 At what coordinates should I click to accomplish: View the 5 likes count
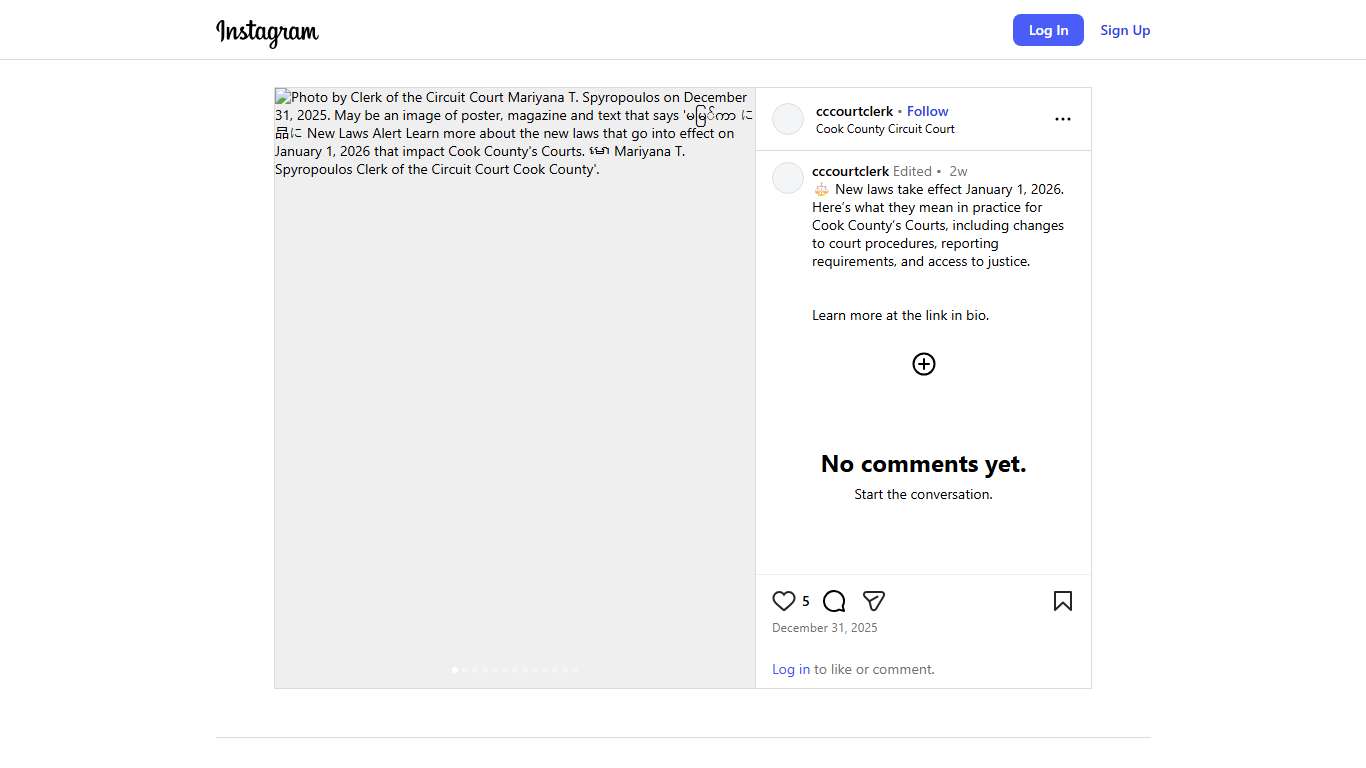[x=805, y=601]
